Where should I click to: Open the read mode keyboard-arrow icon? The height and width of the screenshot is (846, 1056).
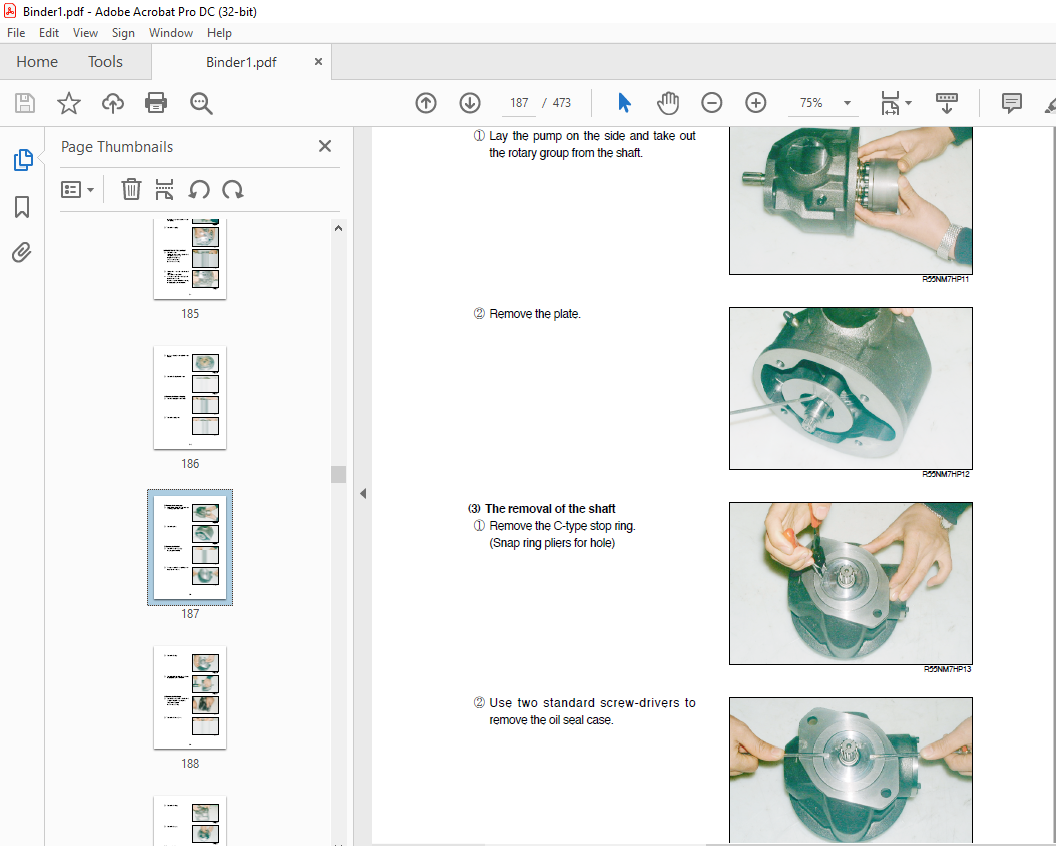946,103
